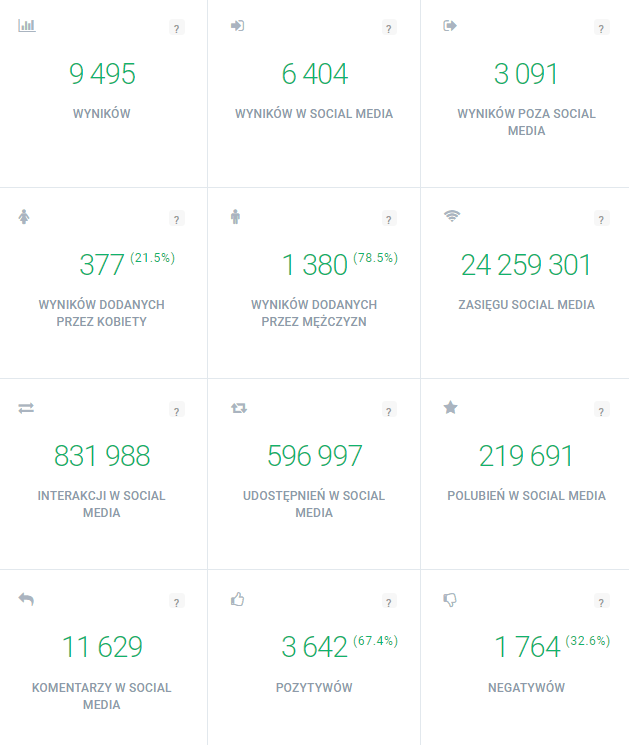Click the (21.5%) percentage
Image resolution: width=629 pixels, height=745 pixels.
152,258
